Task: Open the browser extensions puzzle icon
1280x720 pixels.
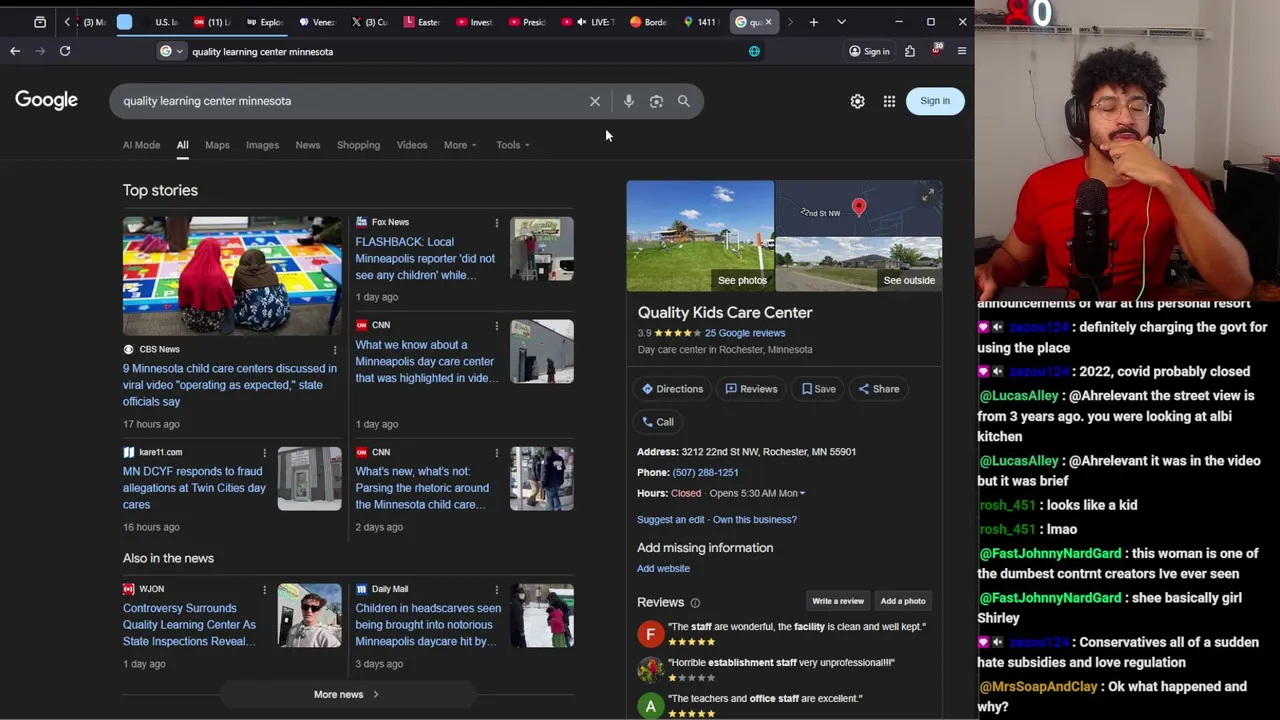Action: [910, 51]
